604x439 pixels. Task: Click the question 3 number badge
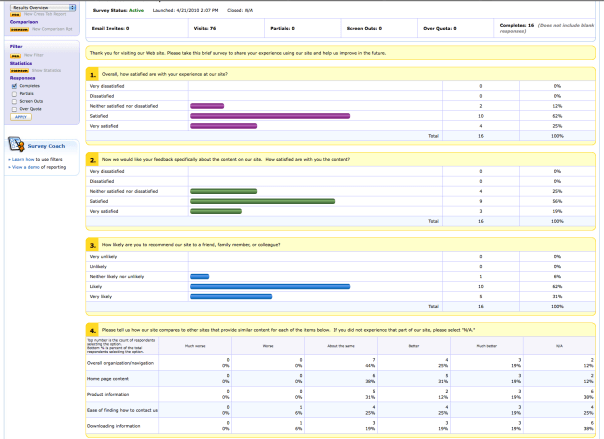(92, 244)
